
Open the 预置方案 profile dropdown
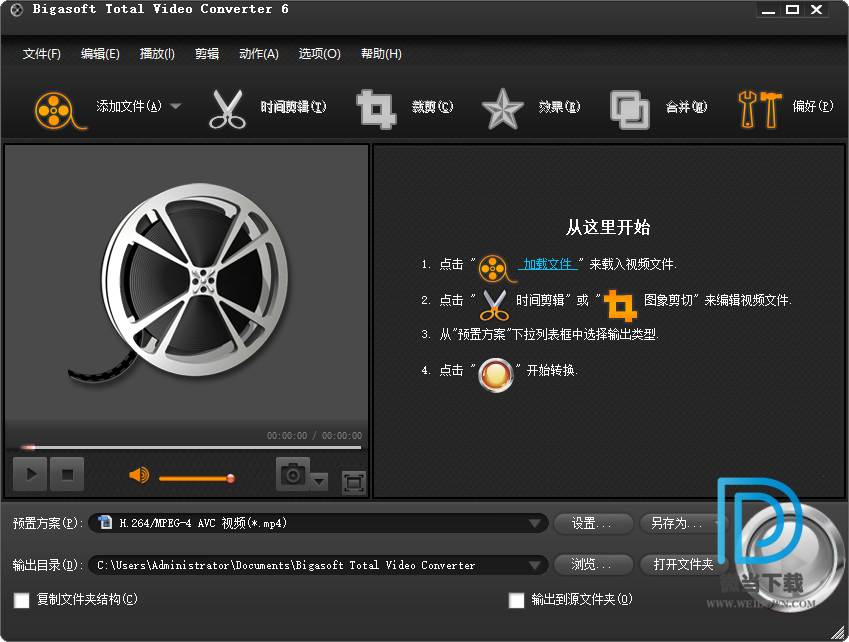click(318, 523)
